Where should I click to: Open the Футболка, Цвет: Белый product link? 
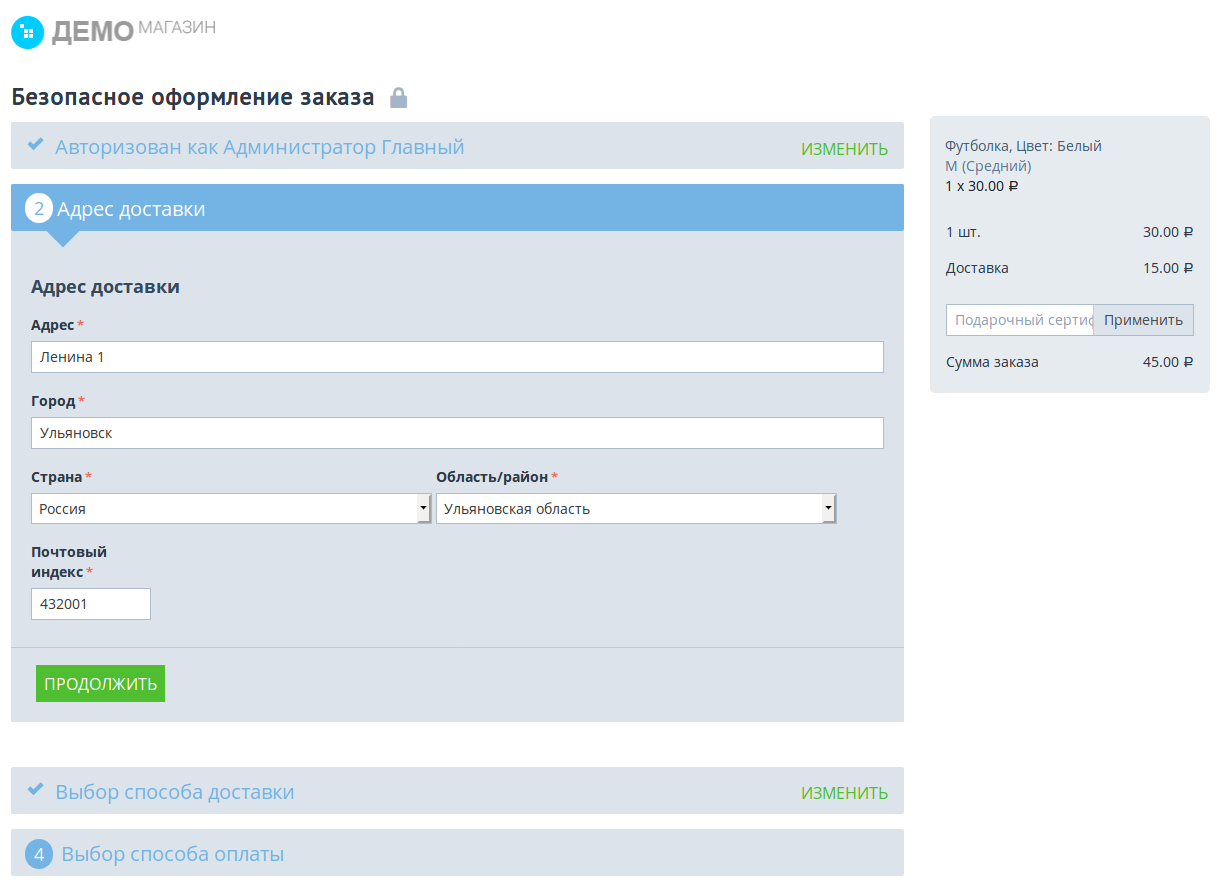click(x=1023, y=146)
